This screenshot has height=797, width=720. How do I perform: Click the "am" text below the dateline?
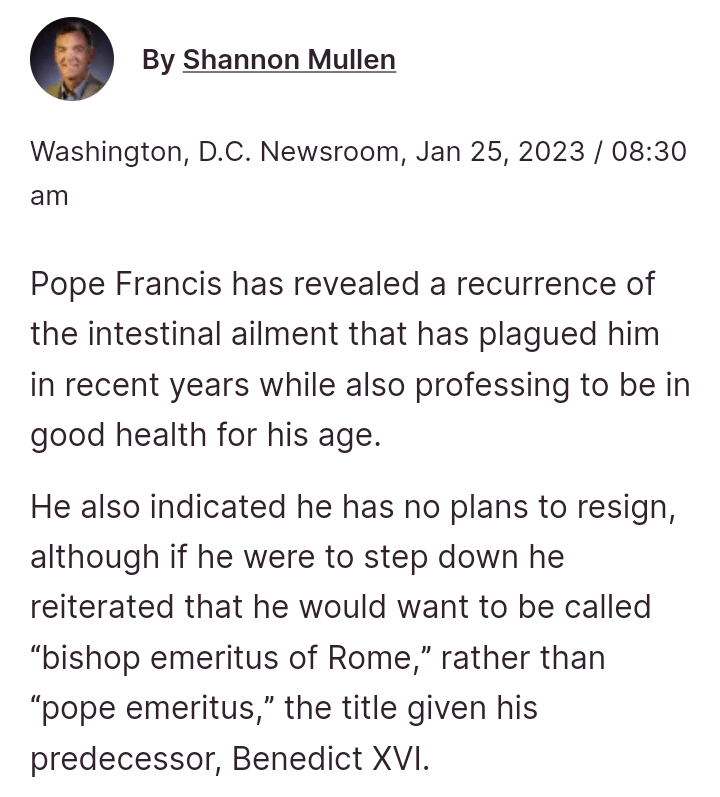coord(49,196)
